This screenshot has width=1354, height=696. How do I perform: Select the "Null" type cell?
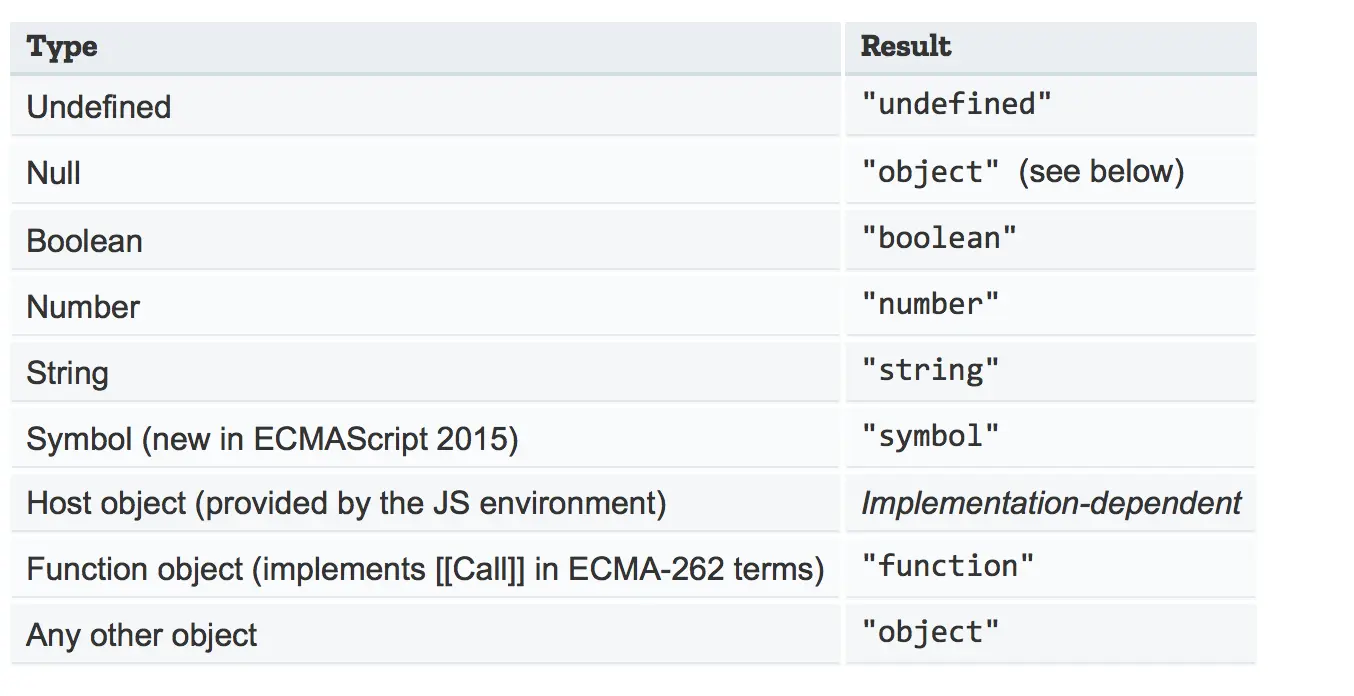pyautogui.click(x=54, y=173)
